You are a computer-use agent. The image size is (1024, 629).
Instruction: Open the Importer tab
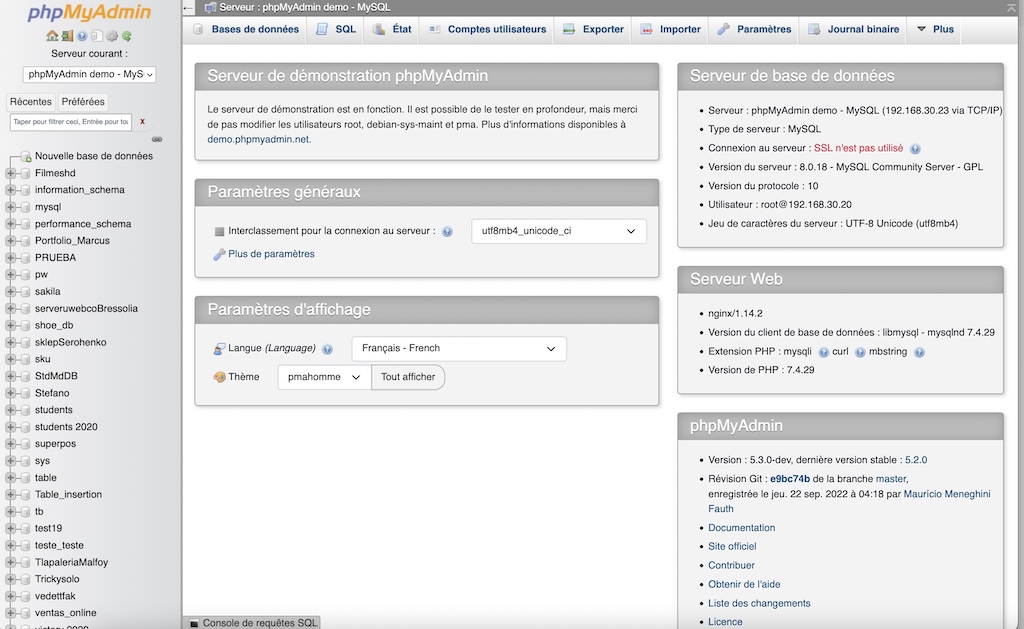(x=671, y=29)
